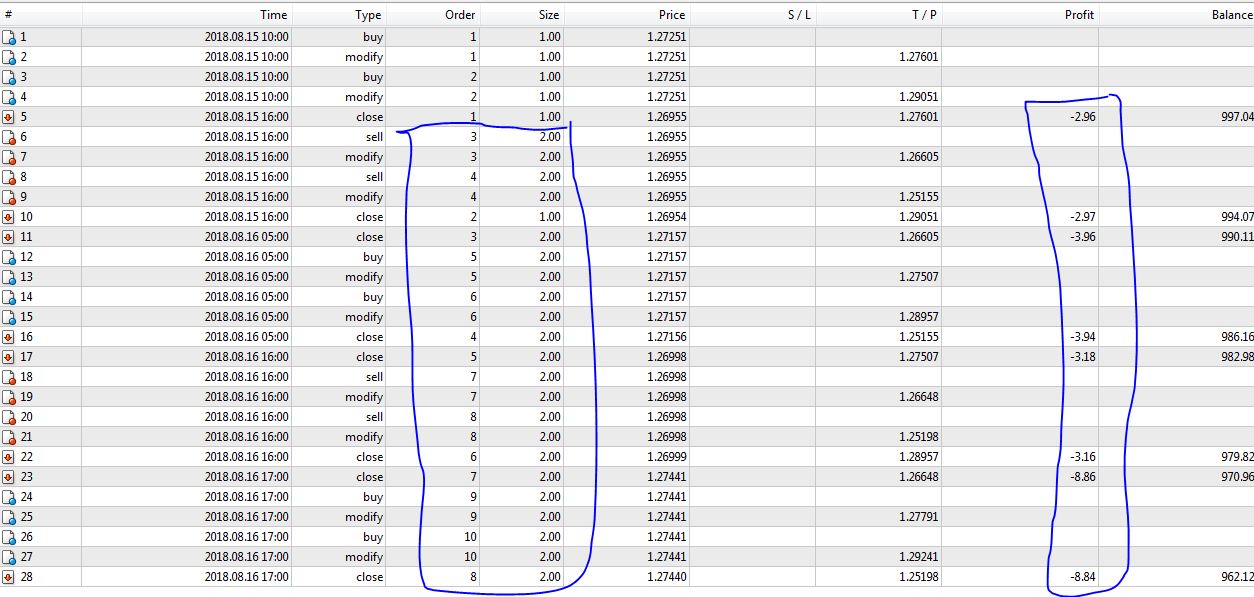Click the buy icon in row 1
Viewport: 1254px width, 597px height.
pyautogui.click(x=9, y=37)
